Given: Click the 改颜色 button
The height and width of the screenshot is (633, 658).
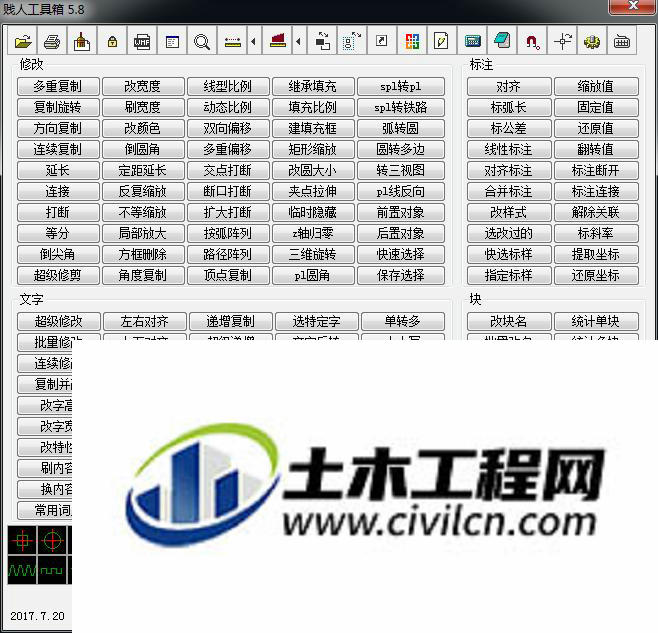Looking at the screenshot, I should click(x=143, y=128).
